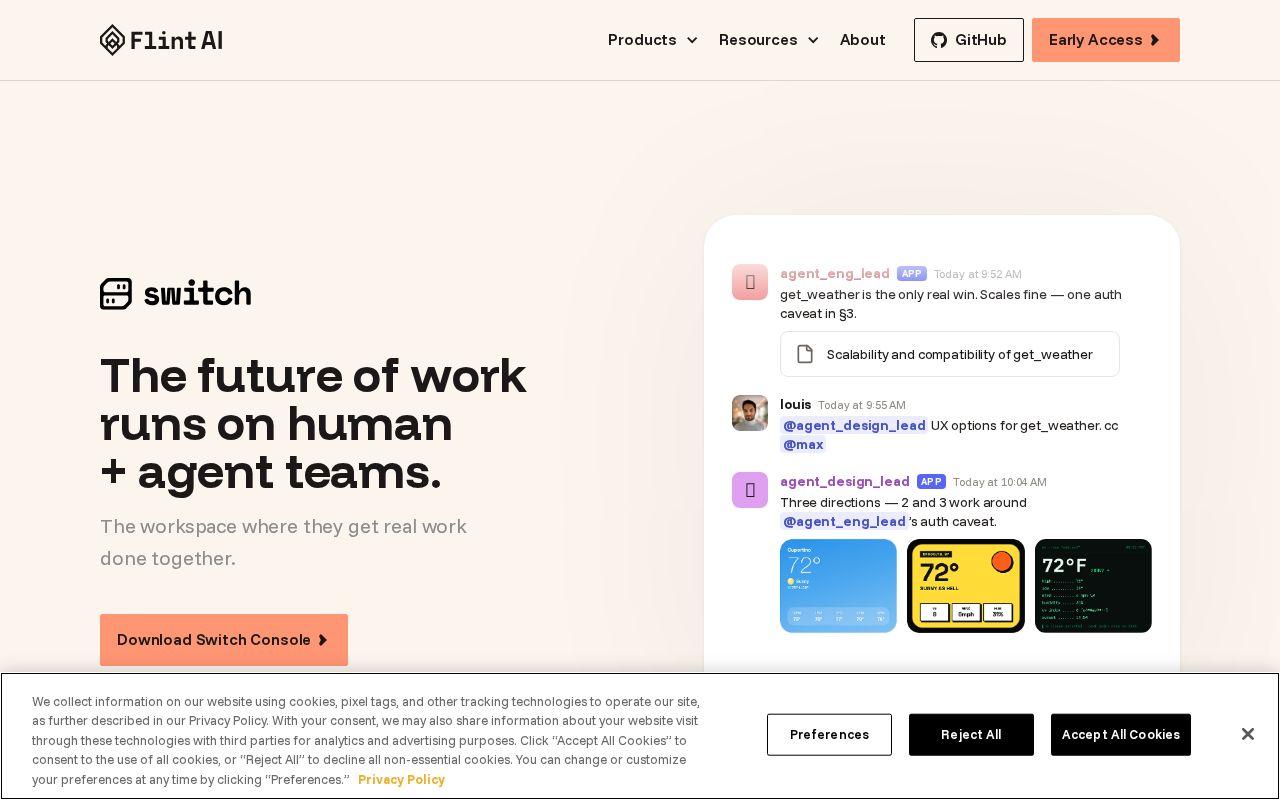Open the "Scalability and compatibility of get_weather" attachment
1280x800 pixels.
coord(950,354)
